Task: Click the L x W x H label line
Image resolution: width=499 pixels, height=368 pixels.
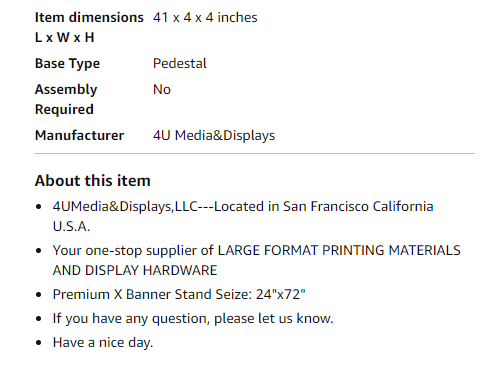Action: tap(65, 38)
